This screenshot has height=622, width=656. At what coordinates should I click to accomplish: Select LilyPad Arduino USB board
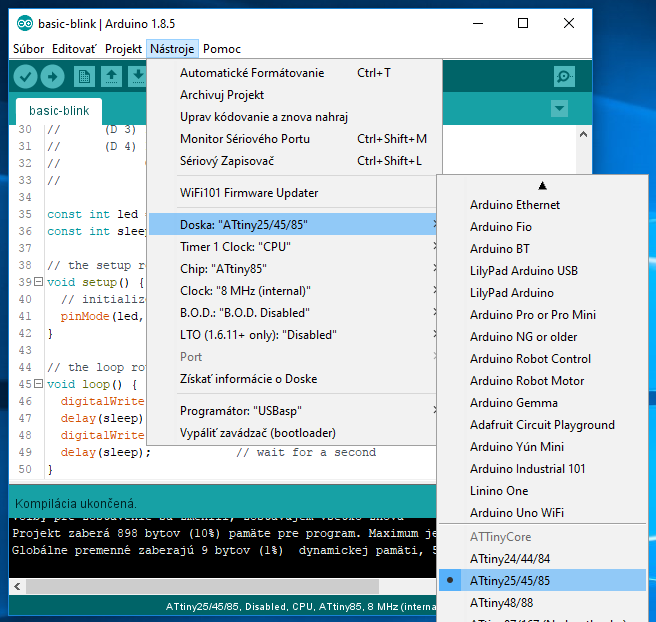[x=542, y=271]
